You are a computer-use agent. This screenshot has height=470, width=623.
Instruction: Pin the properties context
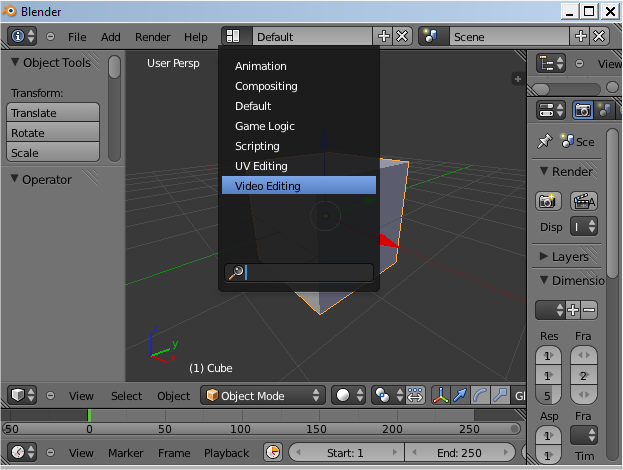[544, 141]
